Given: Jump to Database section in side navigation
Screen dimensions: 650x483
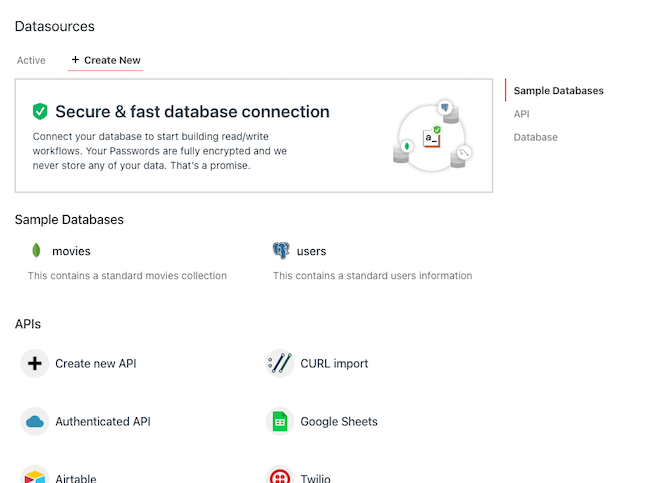Looking at the screenshot, I should [535, 137].
